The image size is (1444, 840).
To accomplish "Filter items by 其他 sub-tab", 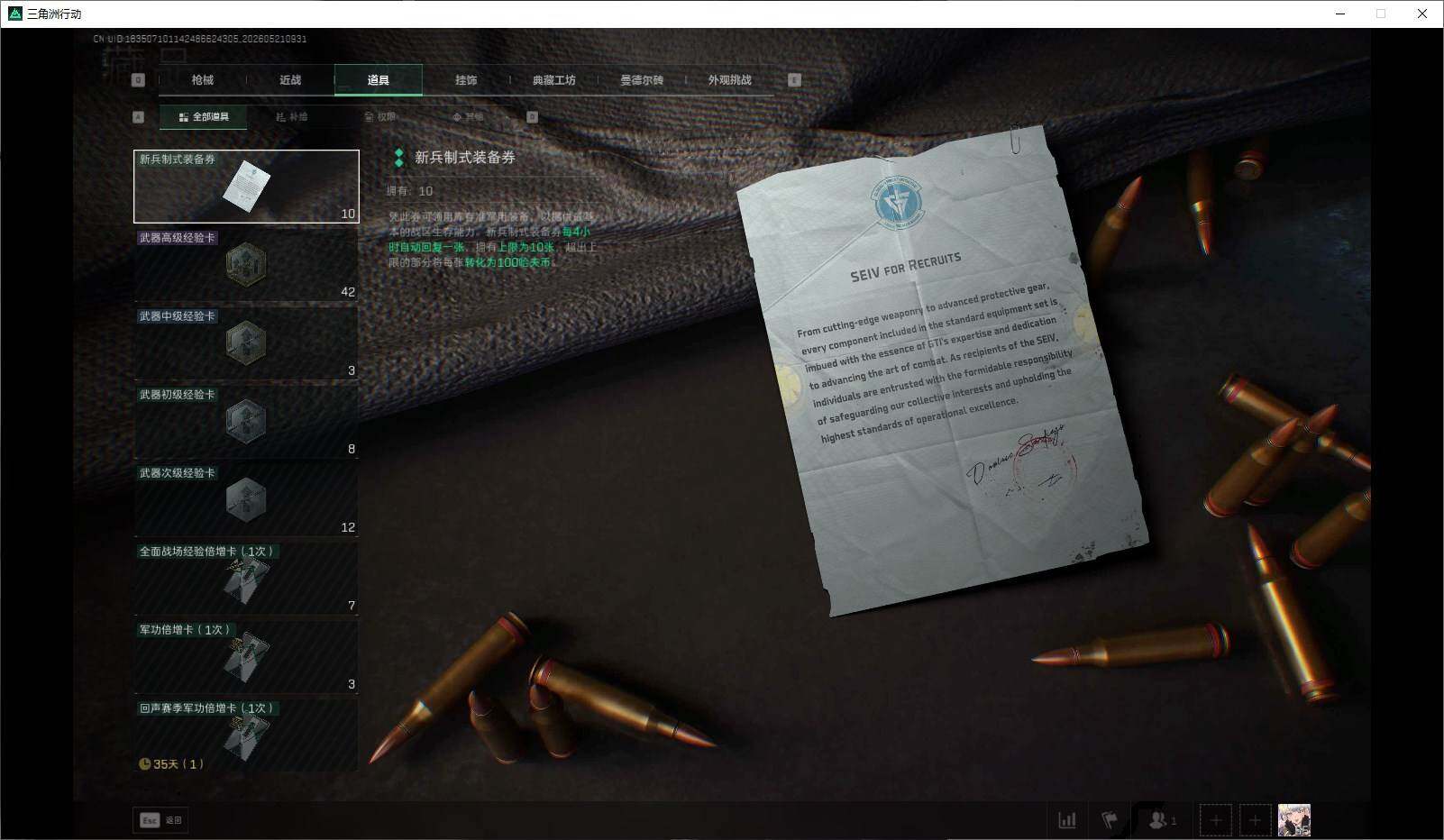I will click(468, 117).
